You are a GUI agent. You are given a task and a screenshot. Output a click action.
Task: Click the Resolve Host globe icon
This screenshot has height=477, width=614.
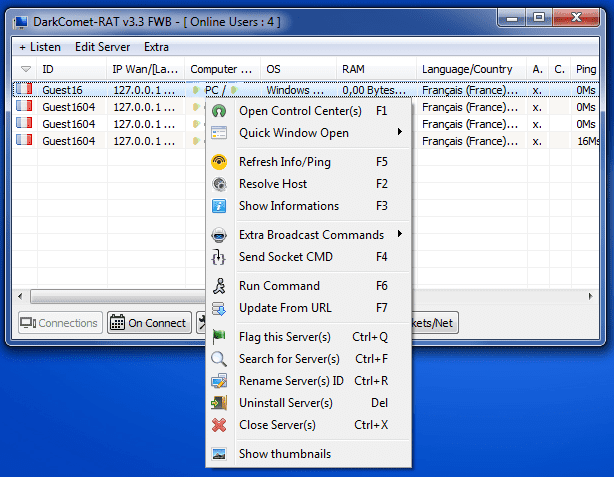pos(219,184)
